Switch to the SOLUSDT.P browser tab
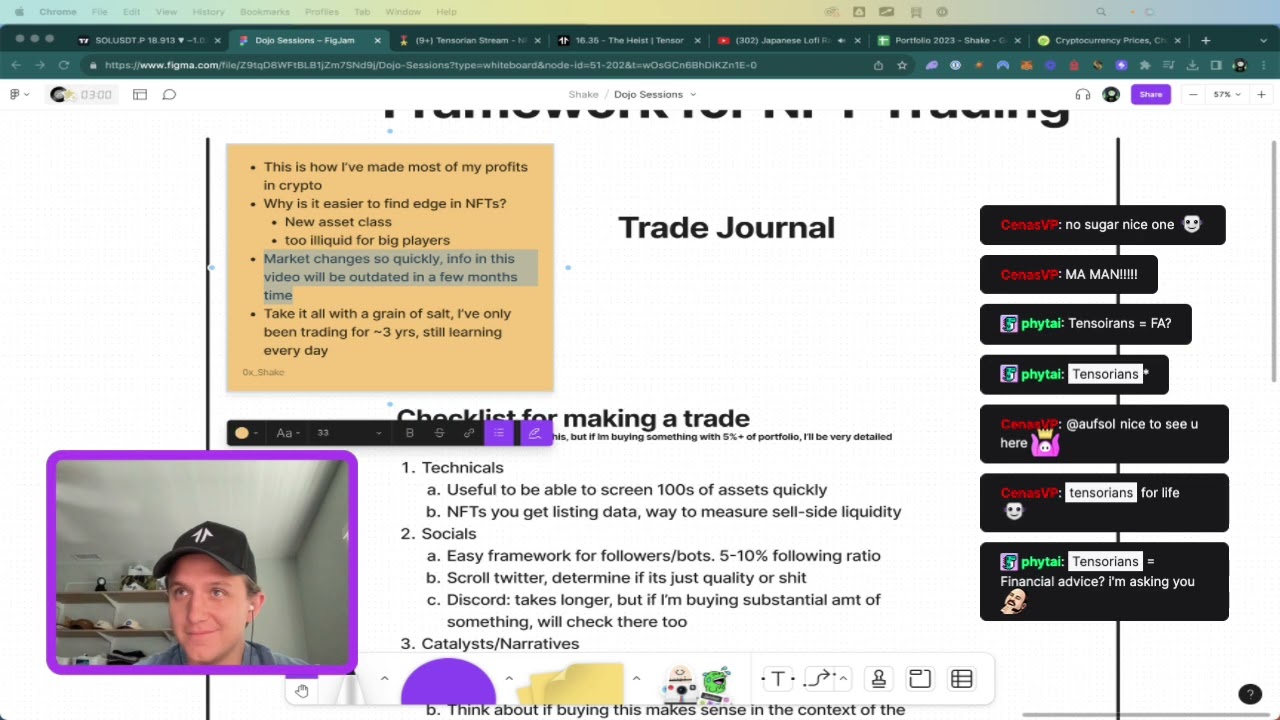1280x720 pixels. pyautogui.click(x=148, y=40)
